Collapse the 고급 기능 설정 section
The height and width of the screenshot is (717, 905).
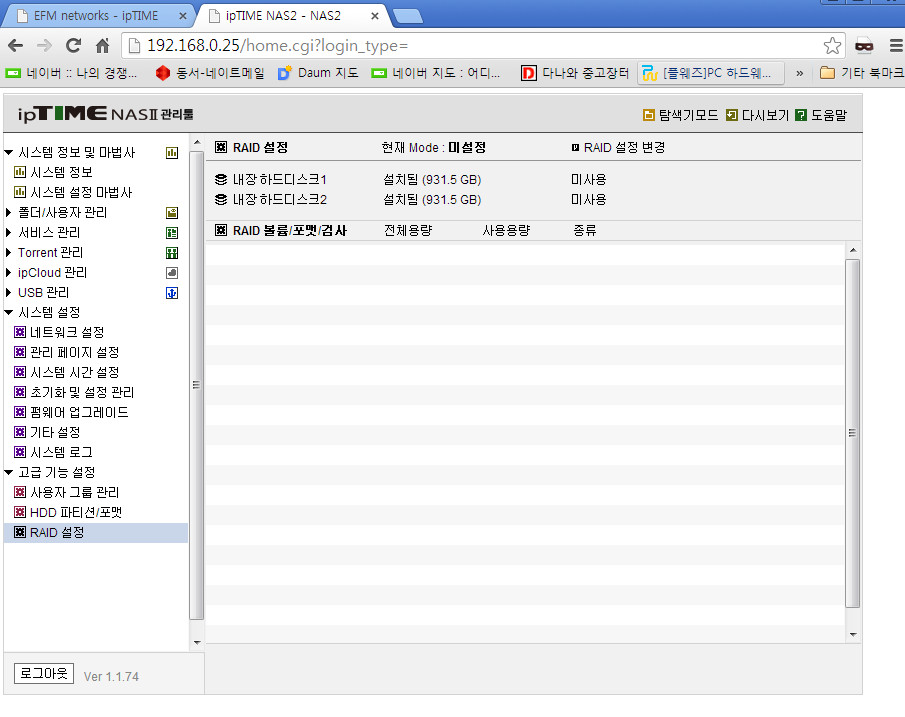click(x=9, y=473)
